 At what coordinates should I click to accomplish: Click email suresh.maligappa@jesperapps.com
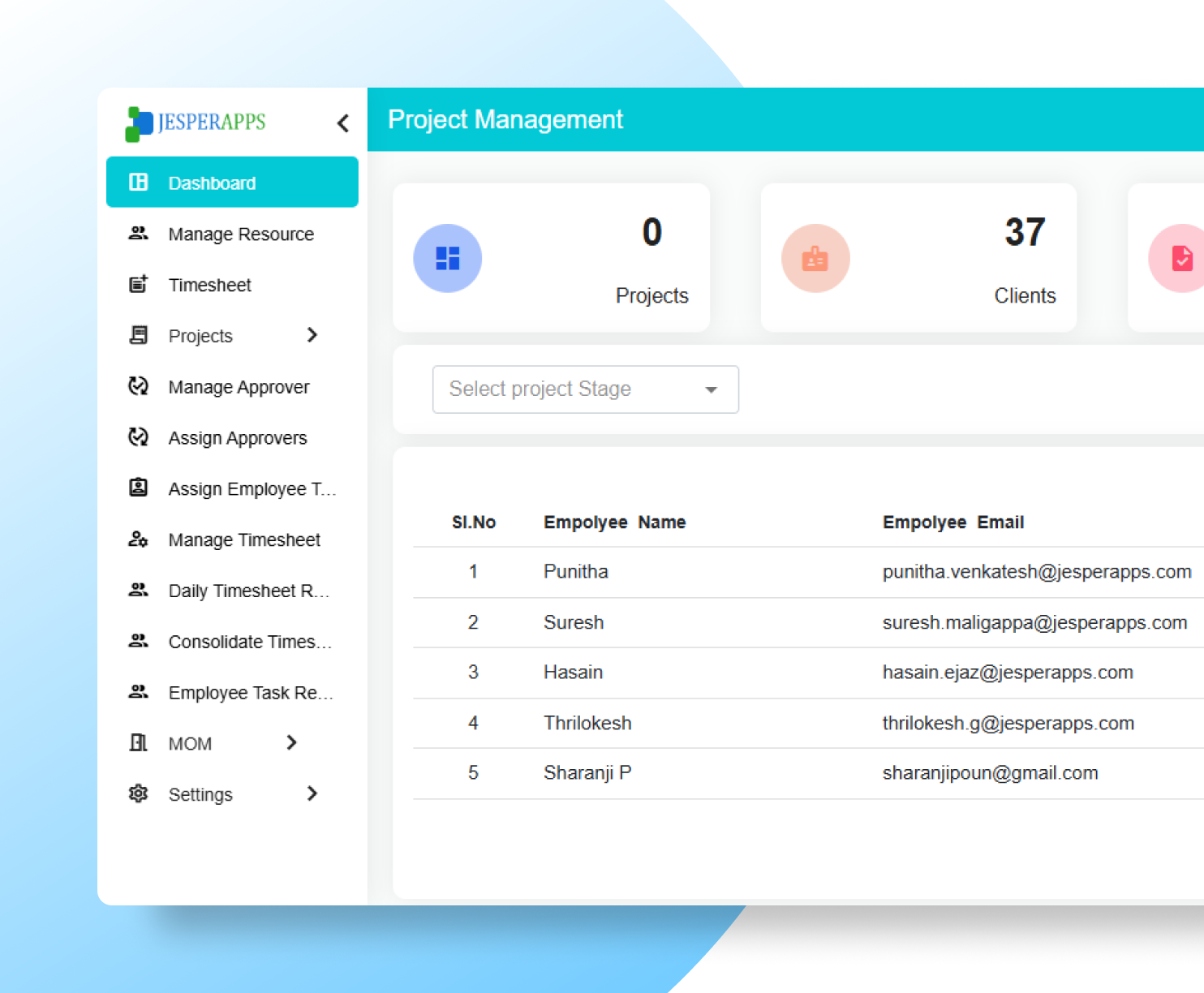pyautogui.click(x=1035, y=623)
